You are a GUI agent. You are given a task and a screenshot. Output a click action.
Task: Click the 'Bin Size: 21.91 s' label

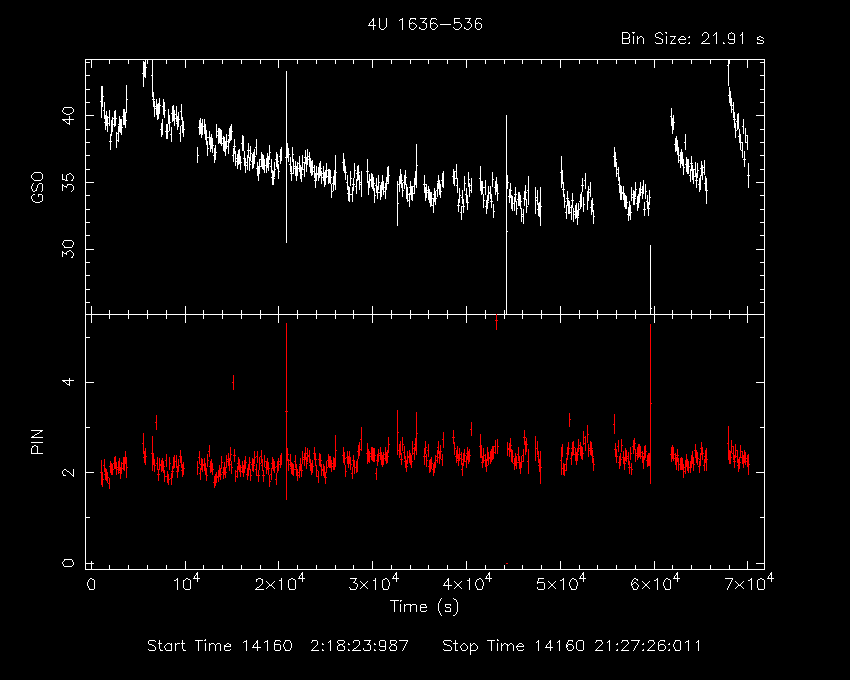[x=692, y=39]
